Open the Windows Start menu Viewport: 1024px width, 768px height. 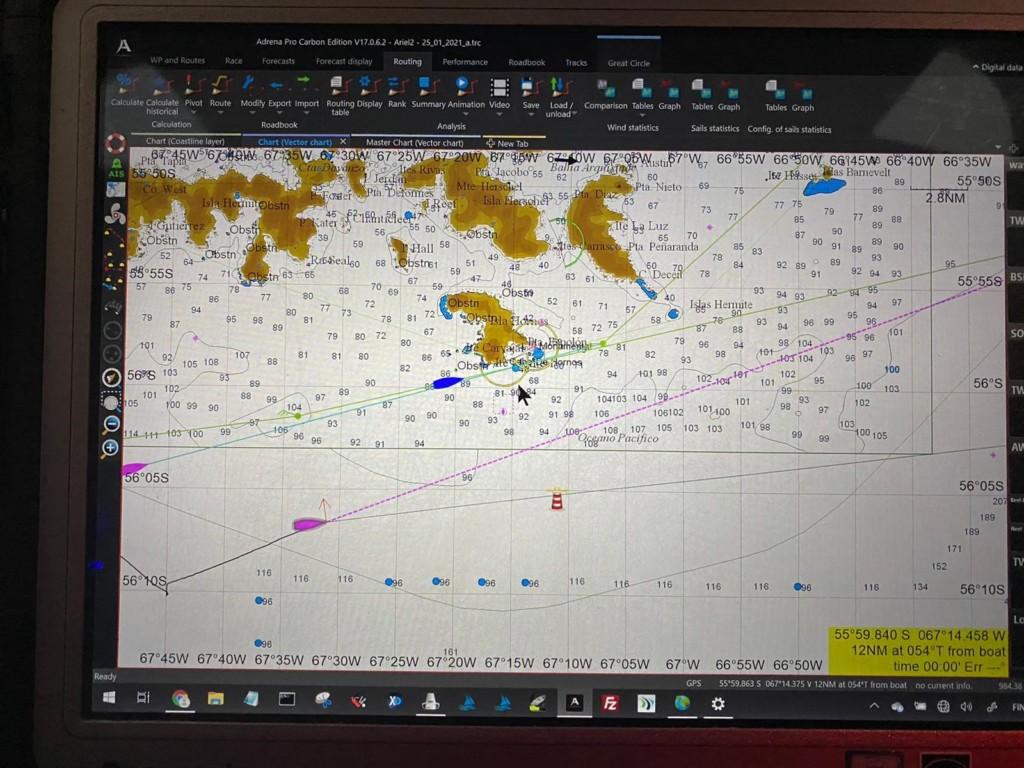109,697
